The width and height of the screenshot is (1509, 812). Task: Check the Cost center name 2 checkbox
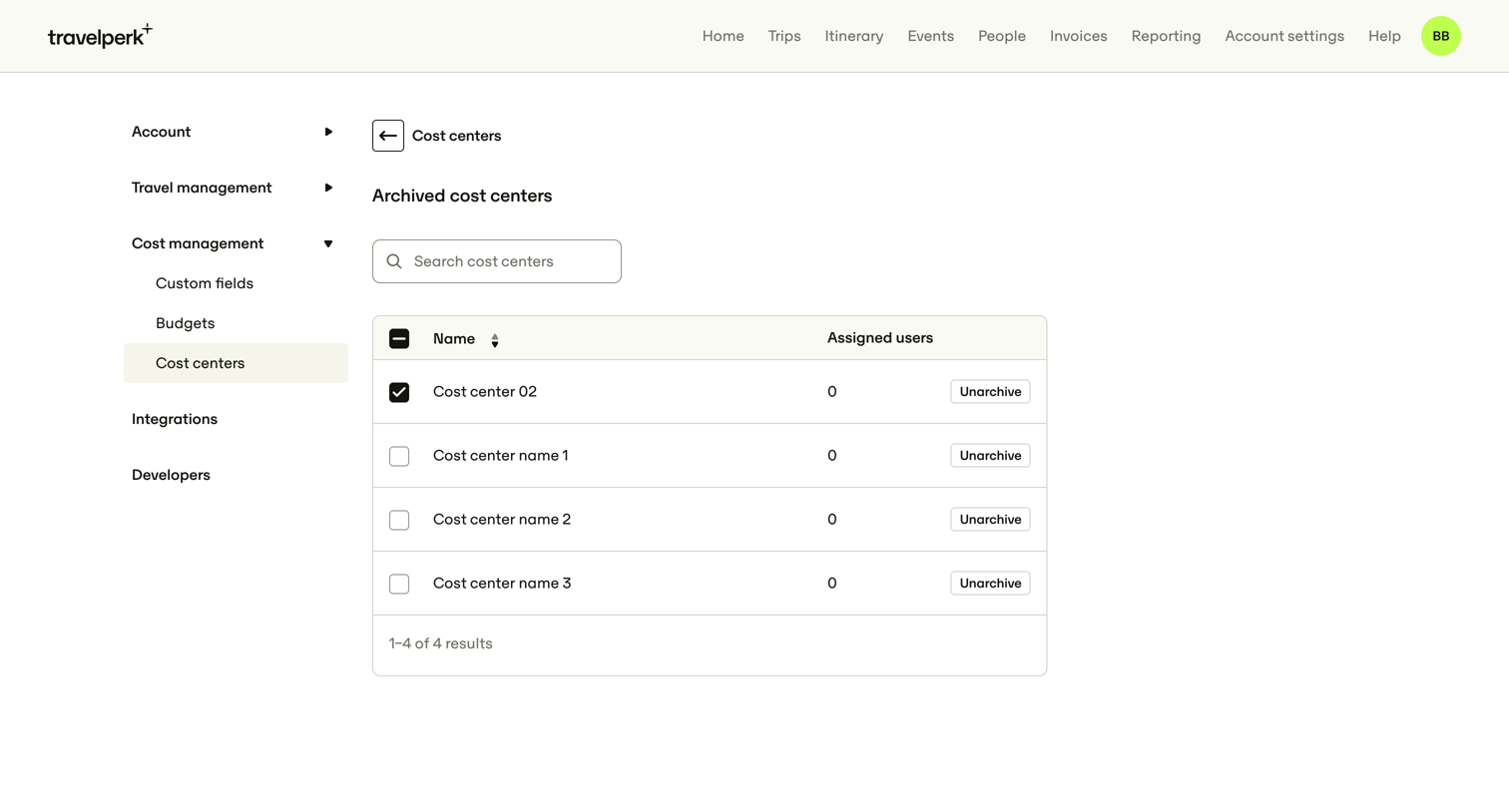point(399,520)
